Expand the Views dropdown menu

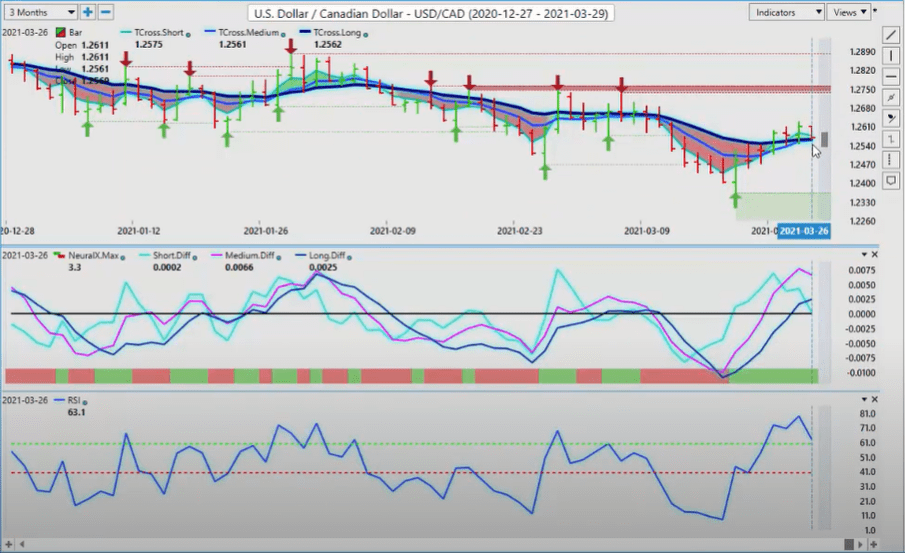point(850,12)
